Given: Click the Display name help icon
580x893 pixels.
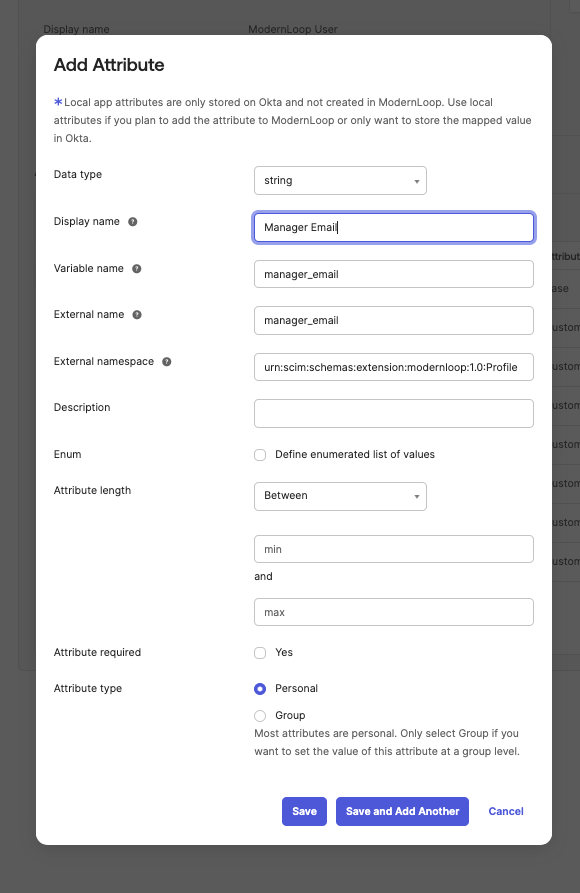Looking at the screenshot, I should click(133, 222).
